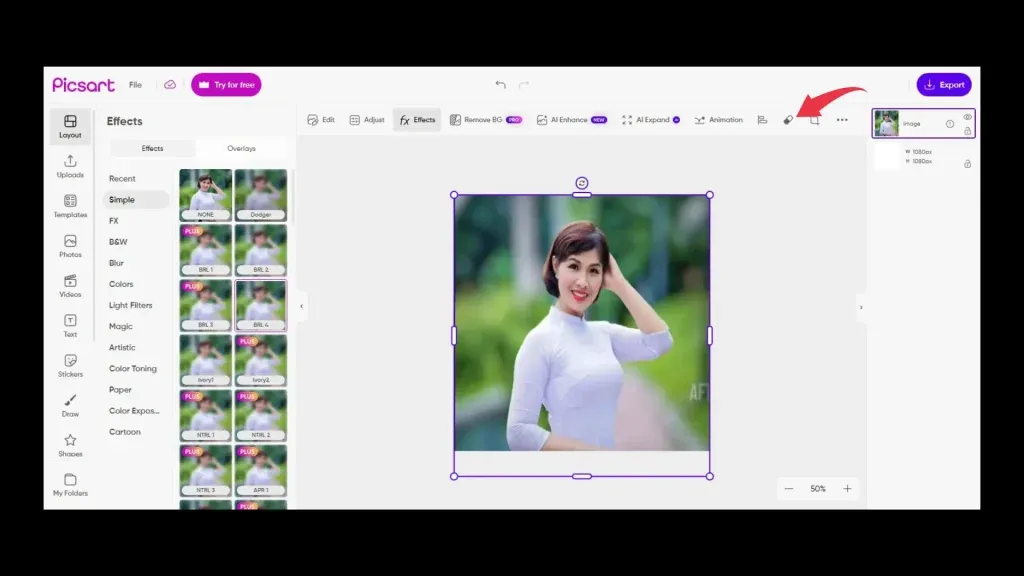The width and height of the screenshot is (1024, 576).
Task: Select the FX effects category
Action: click(114, 221)
